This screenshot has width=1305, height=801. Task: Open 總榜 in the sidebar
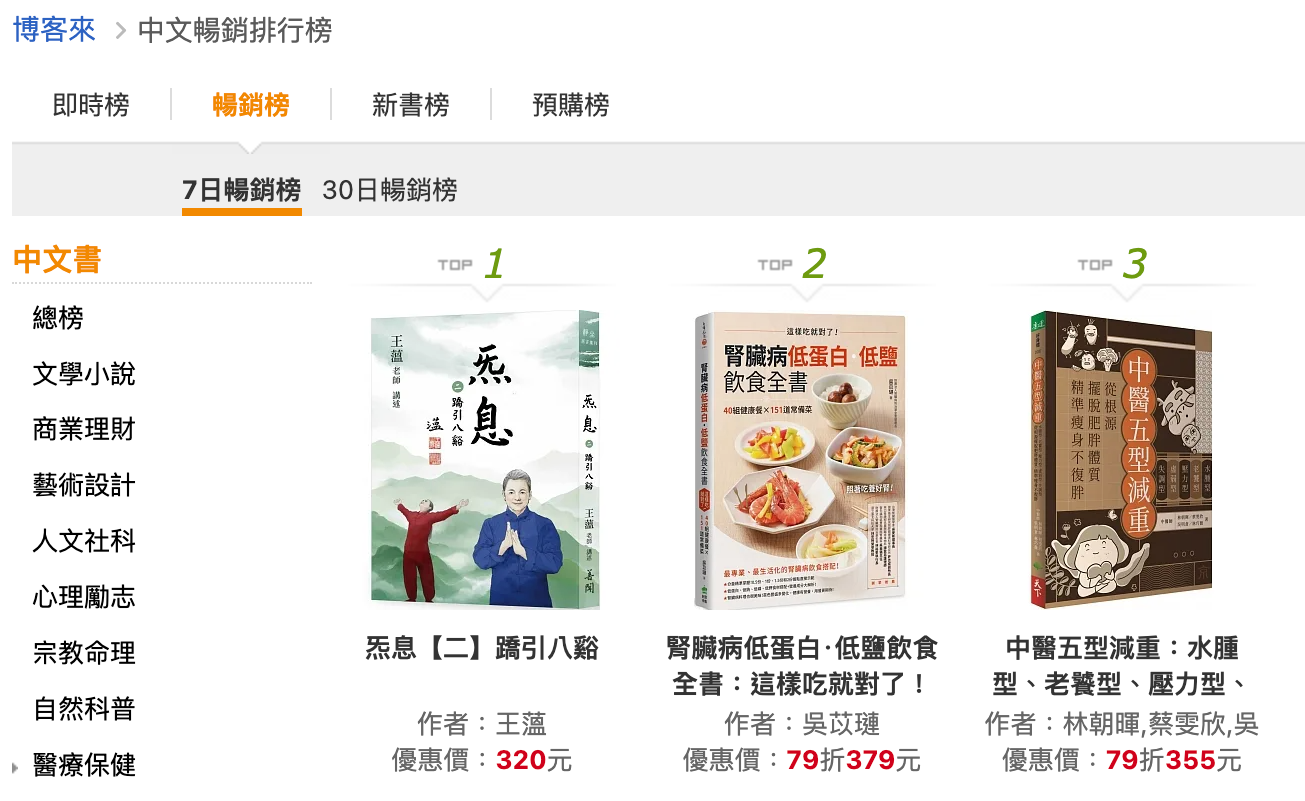[x=58, y=319]
